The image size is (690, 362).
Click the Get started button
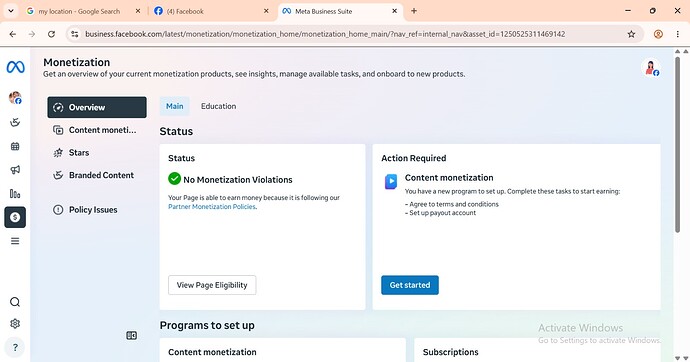click(410, 285)
